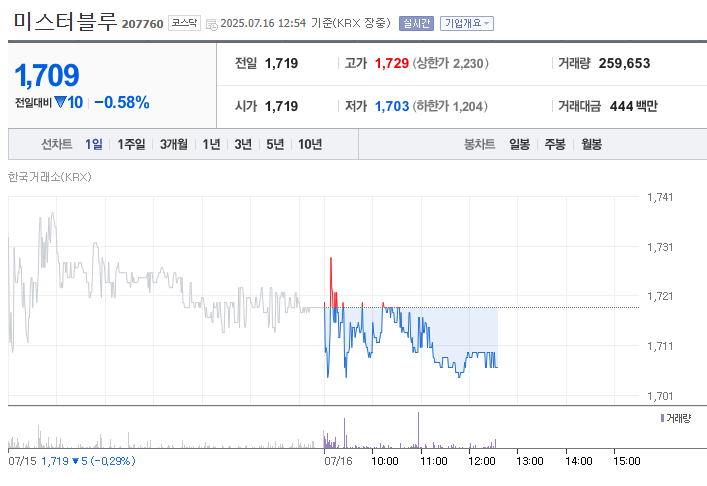Click the 코스닥 market badge

pos(184,23)
